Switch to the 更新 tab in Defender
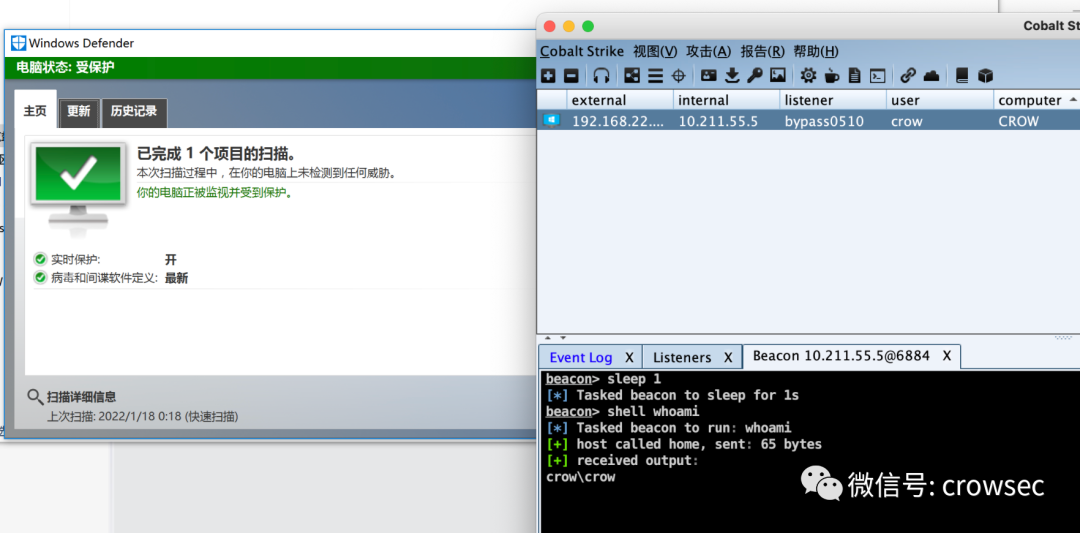1080x533 pixels. (79, 112)
